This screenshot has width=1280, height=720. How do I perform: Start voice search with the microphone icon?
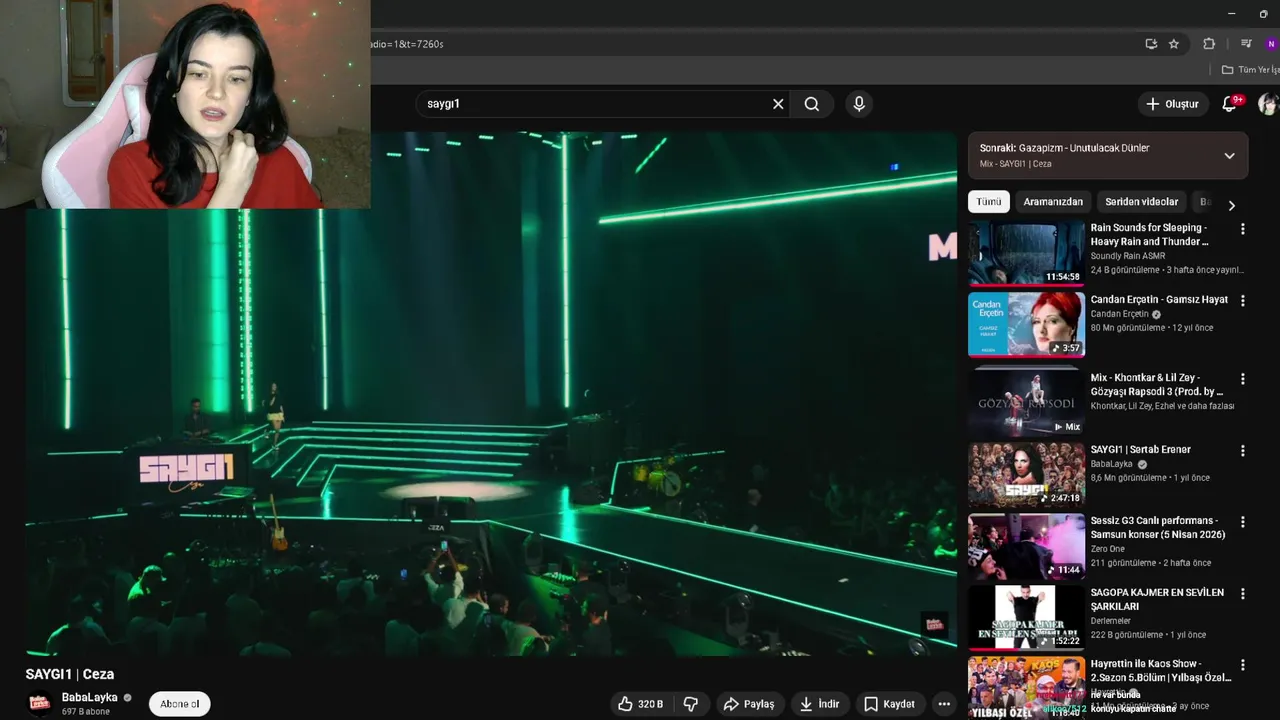(x=859, y=104)
